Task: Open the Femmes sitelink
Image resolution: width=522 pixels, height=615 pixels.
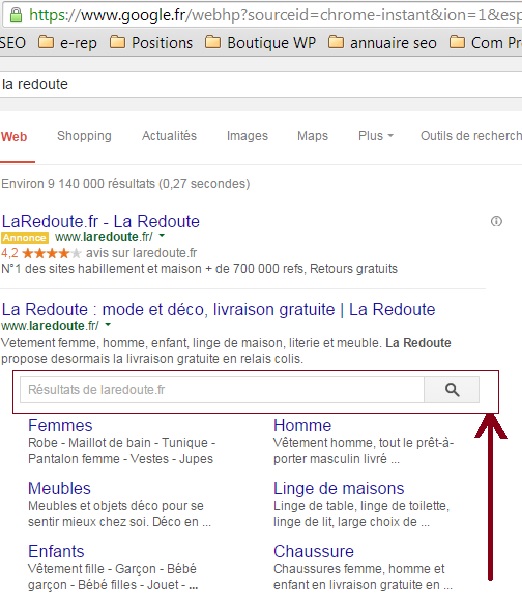Action: coord(60,426)
